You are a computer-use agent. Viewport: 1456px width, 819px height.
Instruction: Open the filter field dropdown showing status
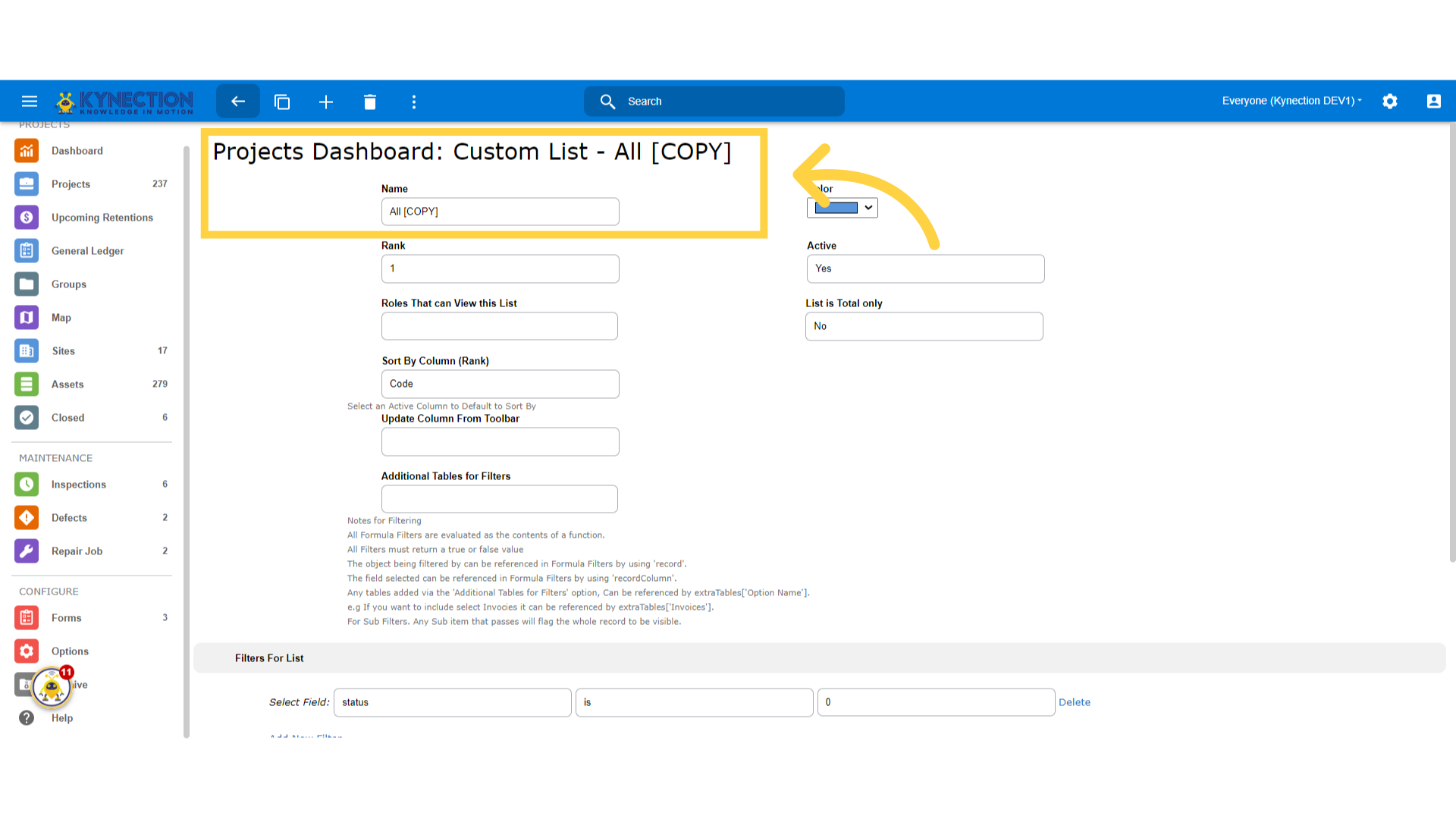coord(453,703)
